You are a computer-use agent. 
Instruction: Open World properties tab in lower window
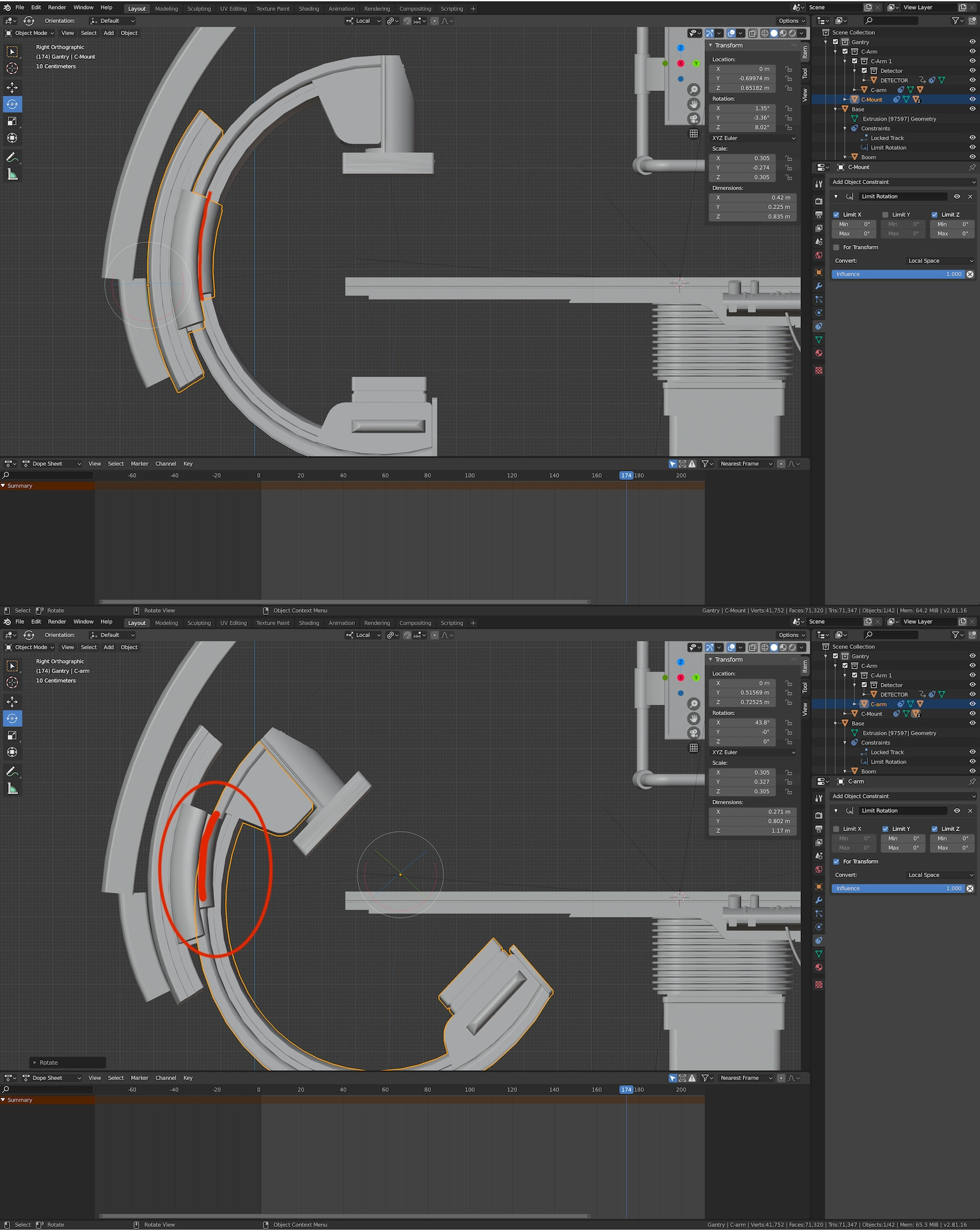(x=819, y=870)
